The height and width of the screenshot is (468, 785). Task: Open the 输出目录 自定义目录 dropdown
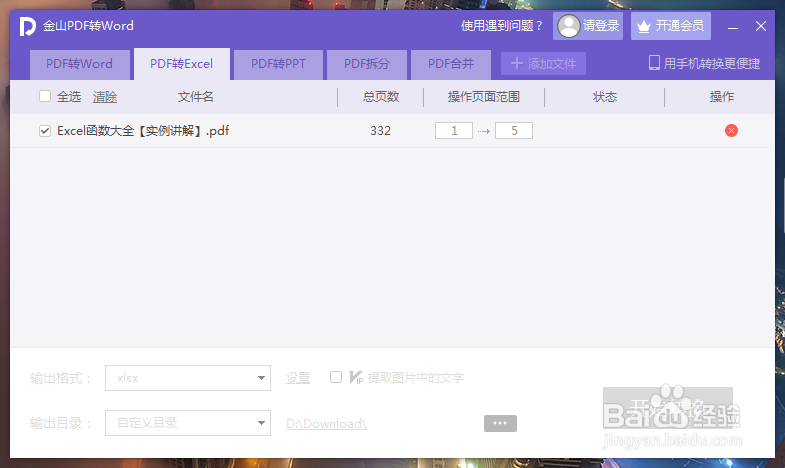[188, 423]
